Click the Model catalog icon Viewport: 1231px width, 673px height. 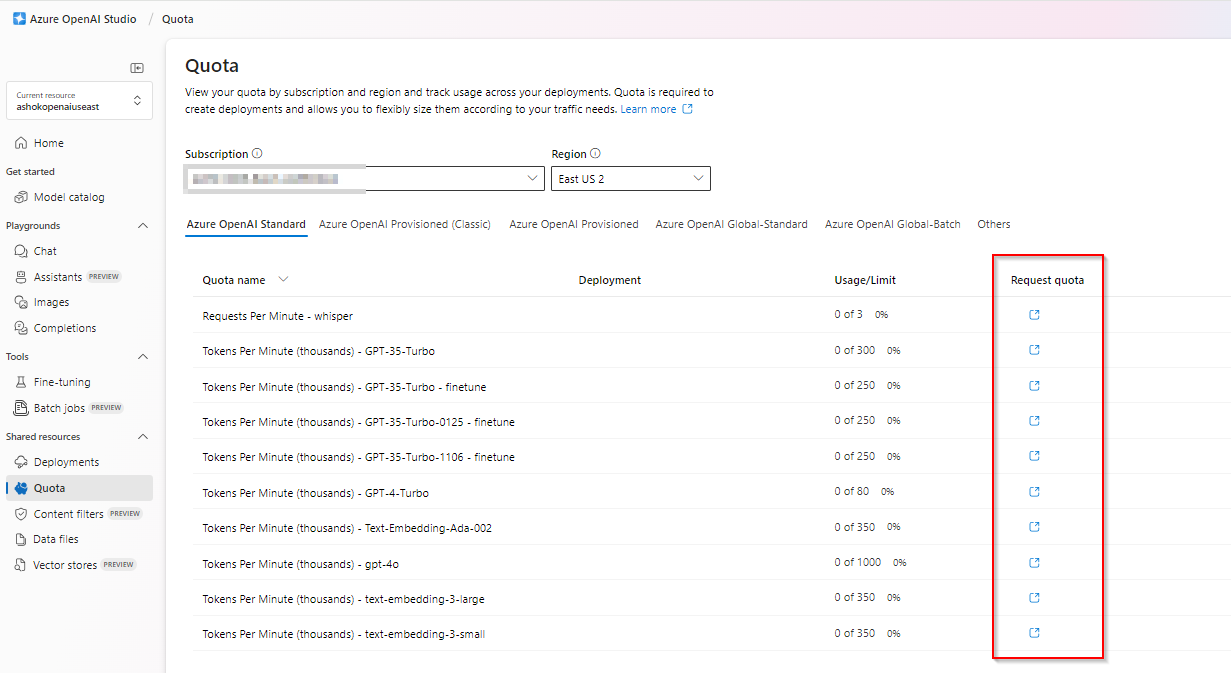[x=21, y=197]
